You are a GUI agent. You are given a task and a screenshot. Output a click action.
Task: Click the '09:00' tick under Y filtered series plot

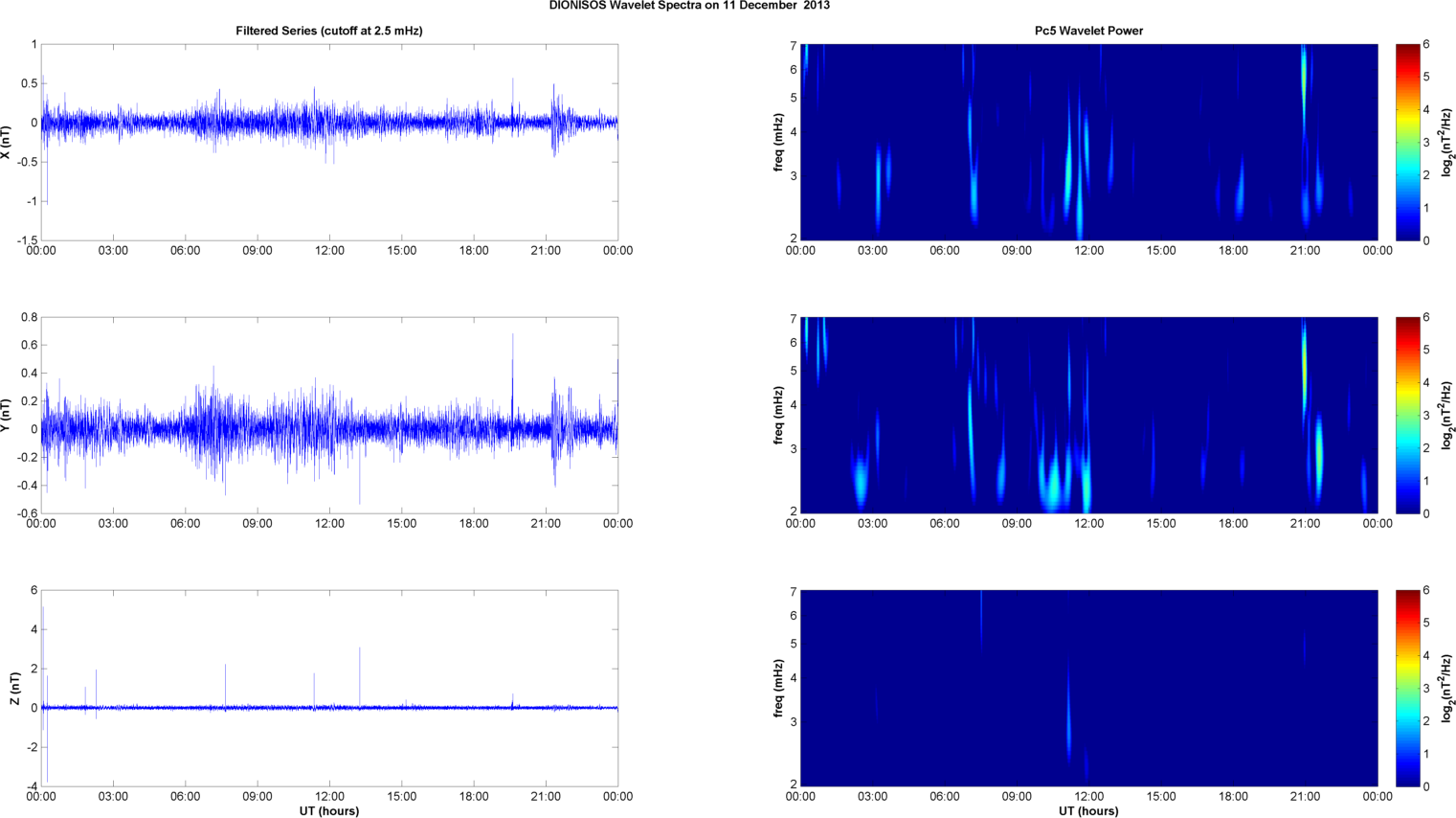point(258,524)
